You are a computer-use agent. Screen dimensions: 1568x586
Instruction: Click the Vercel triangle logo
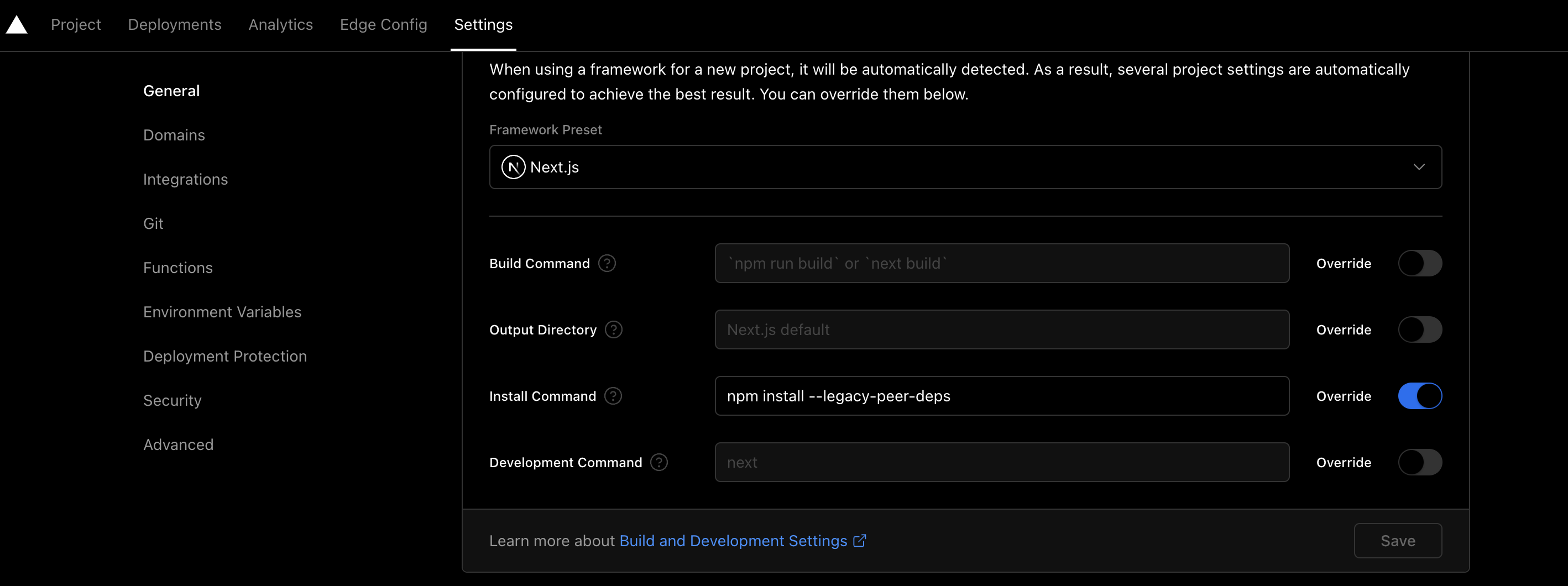17,25
